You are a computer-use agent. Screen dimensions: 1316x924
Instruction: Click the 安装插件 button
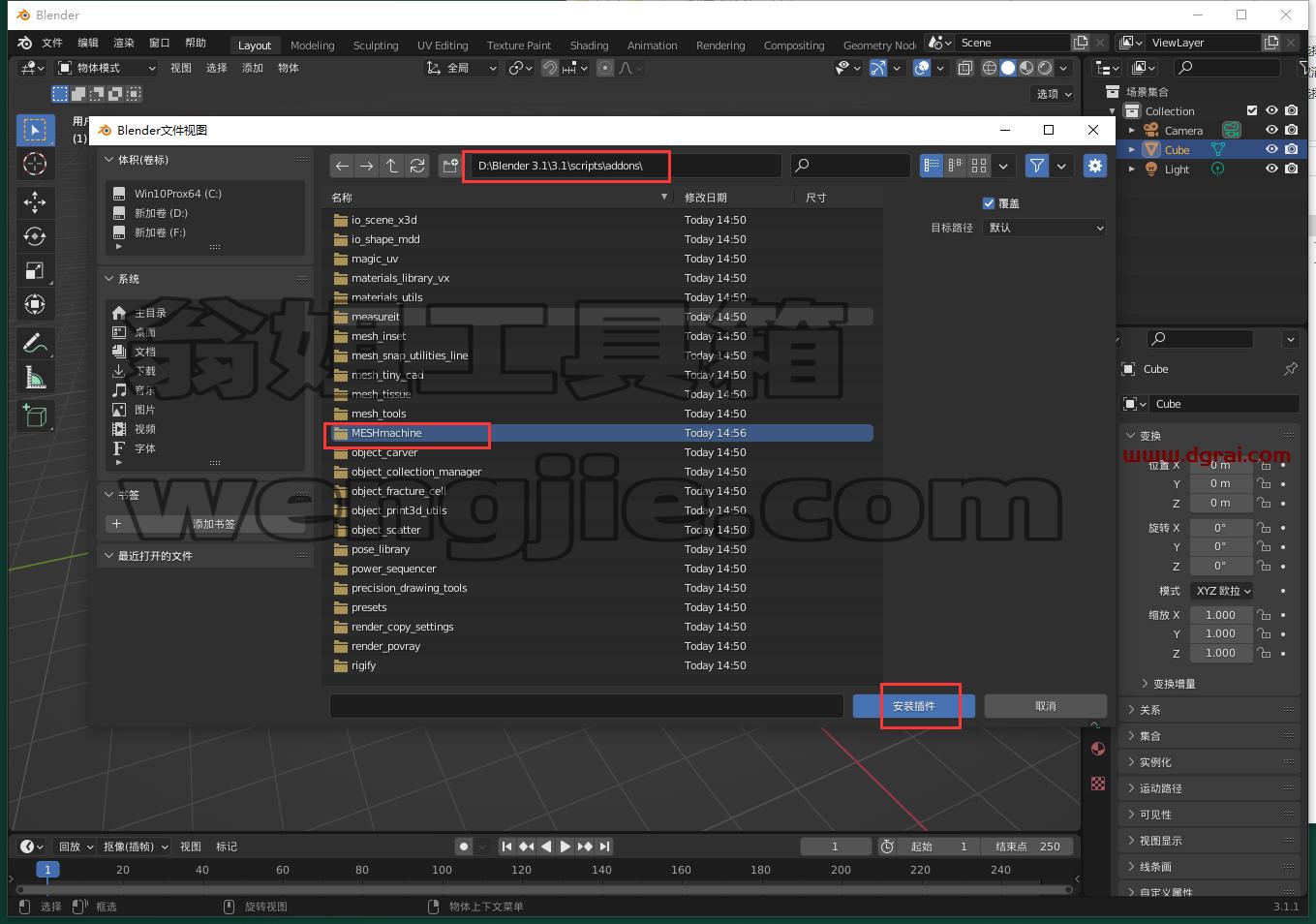coord(914,706)
